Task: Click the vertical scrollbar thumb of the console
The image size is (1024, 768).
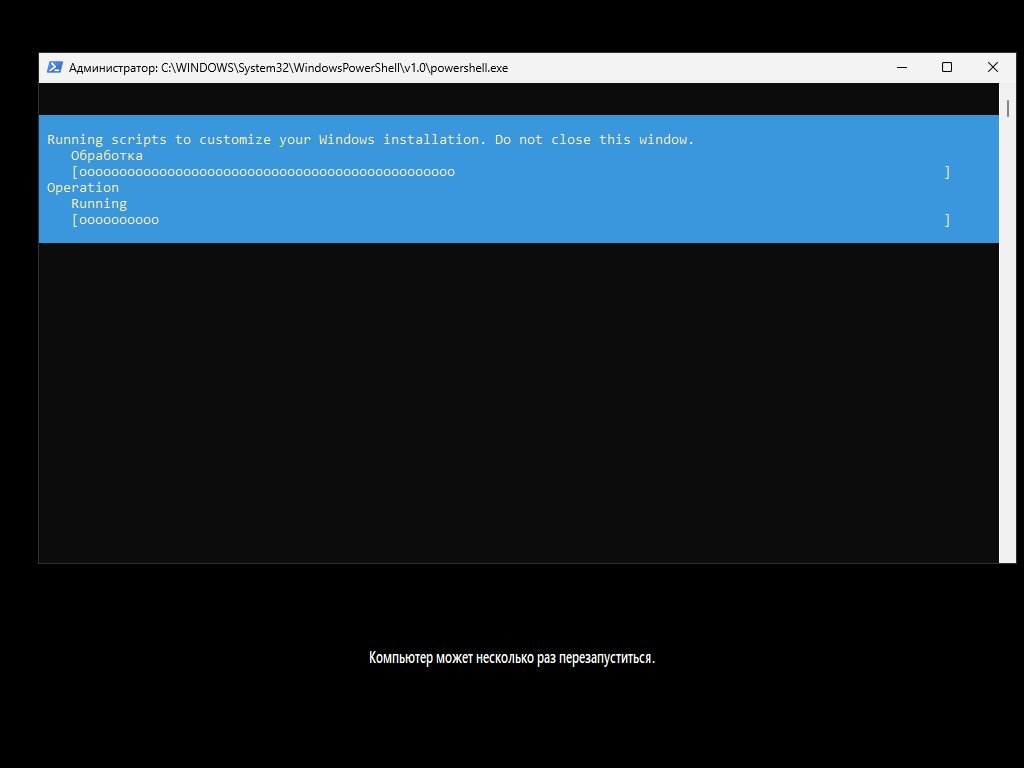Action: pyautogui.click(x=1008, y=108)
